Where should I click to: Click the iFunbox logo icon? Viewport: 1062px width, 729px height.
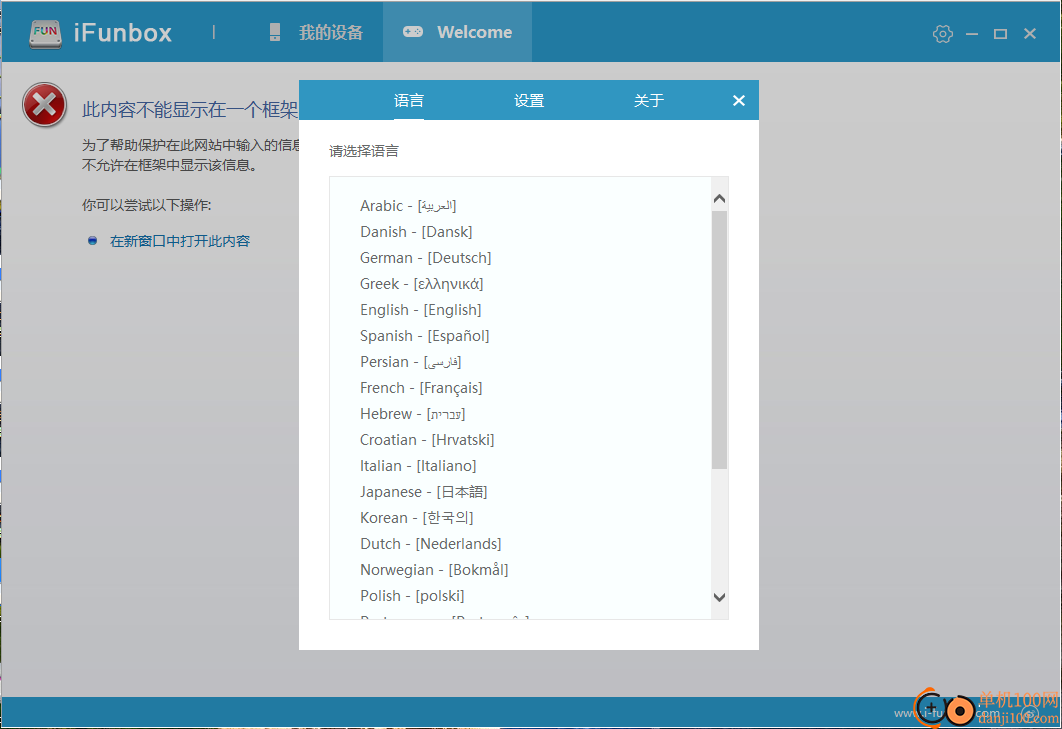45,33
